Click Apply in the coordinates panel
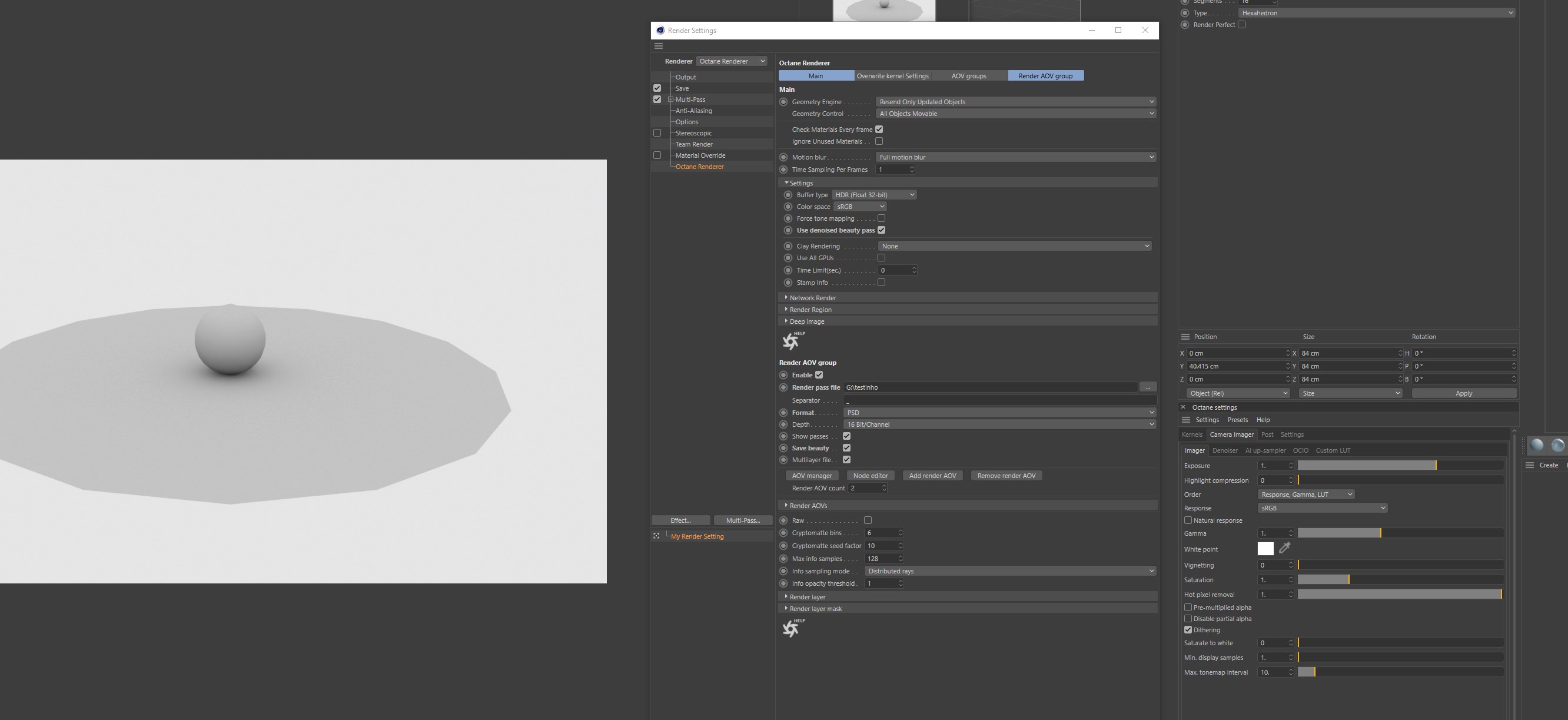Screen dimensions: 1568x720 pos(1464,393)
